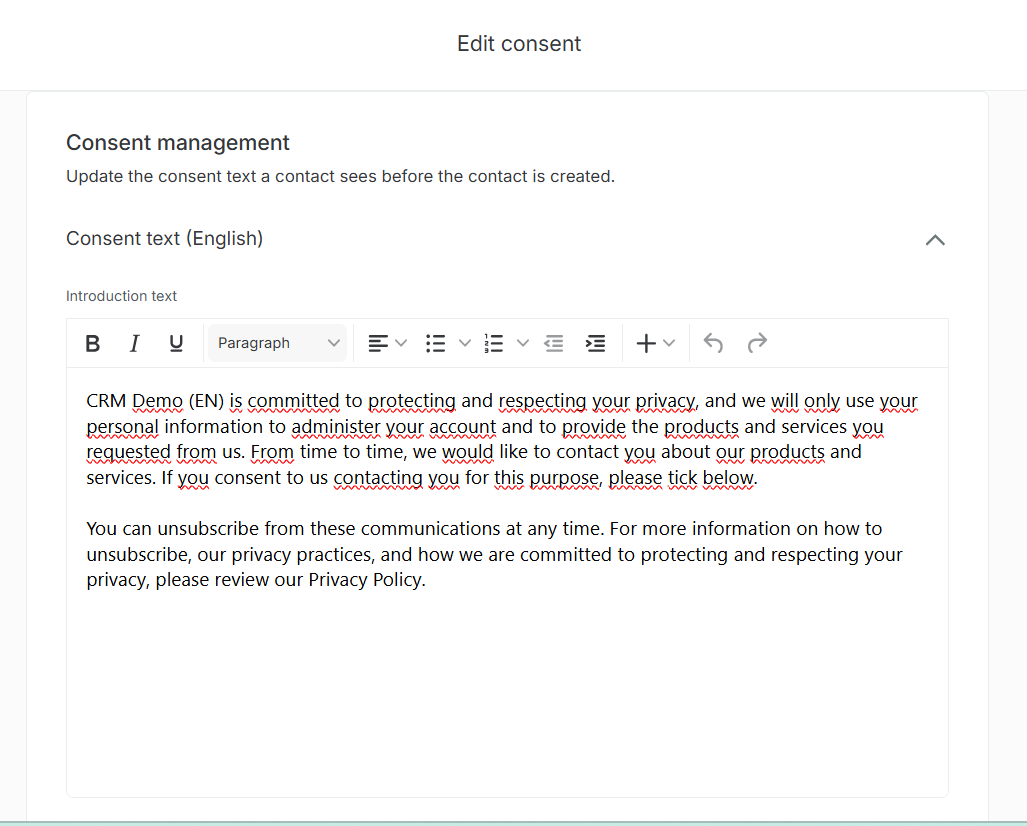The image size is (1027, 826).
Task: Collapse the Consent text (English) section
Action: pyautogui.click(x=935, y=240)
